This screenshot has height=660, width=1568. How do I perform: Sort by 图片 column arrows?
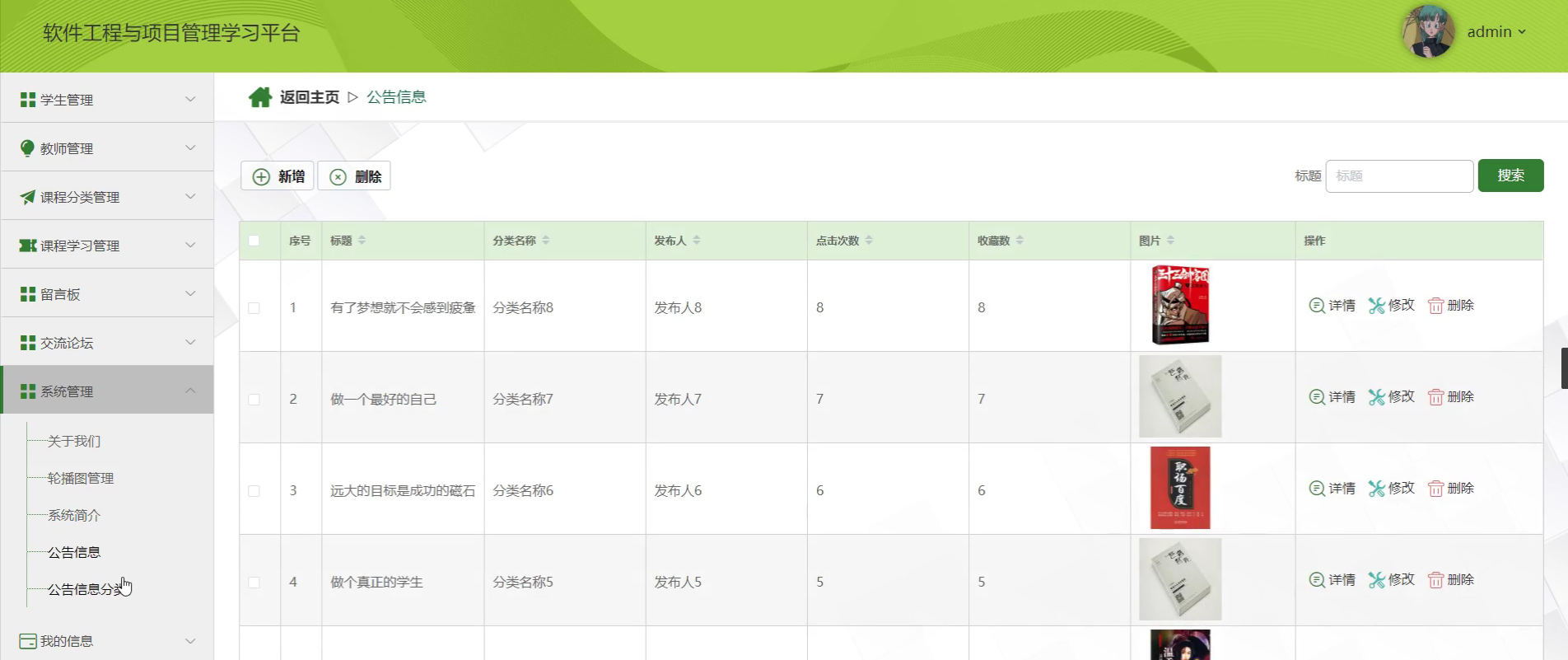click(x=1170, y=241)
